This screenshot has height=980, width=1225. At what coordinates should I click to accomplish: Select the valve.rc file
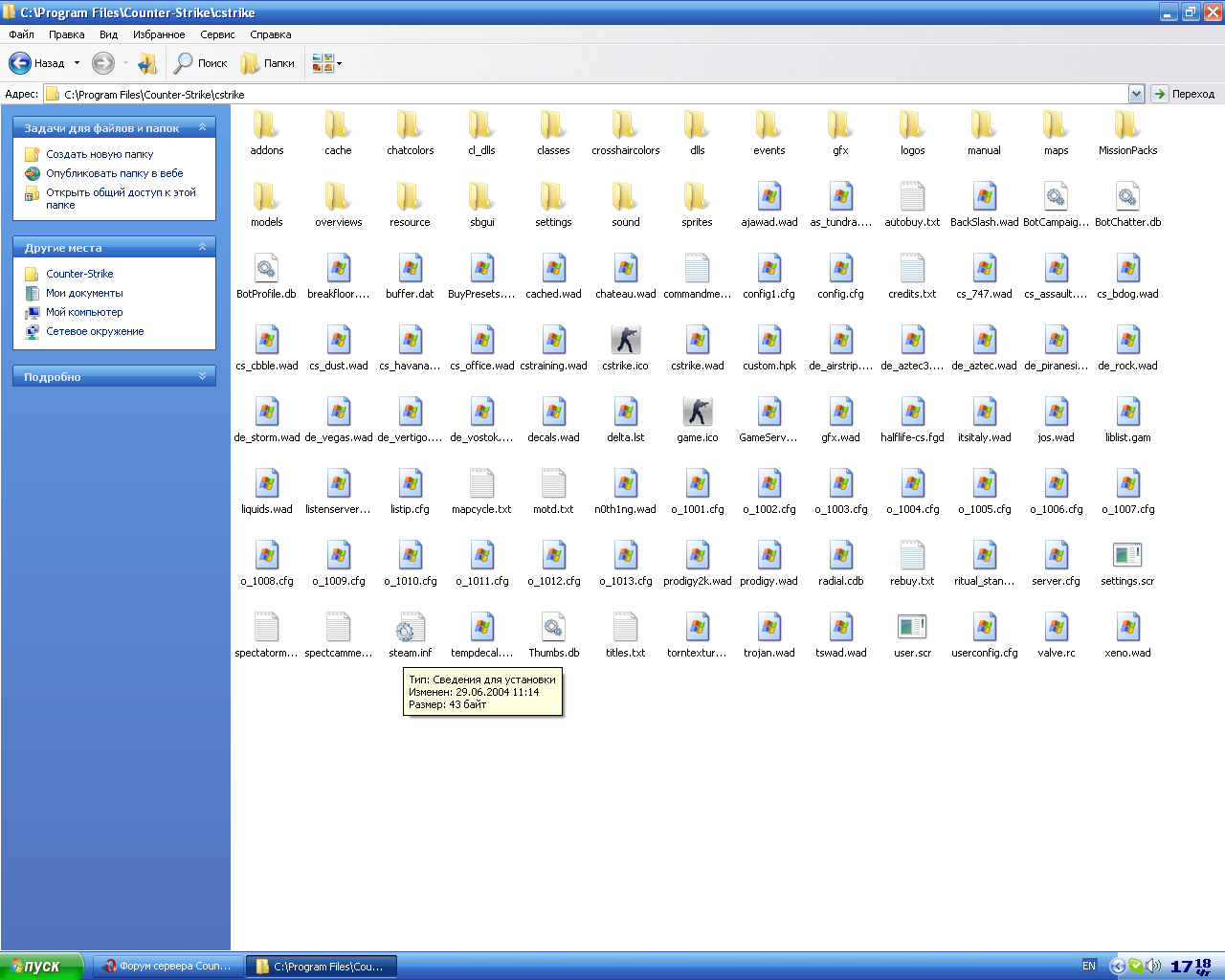(1056, 635)
